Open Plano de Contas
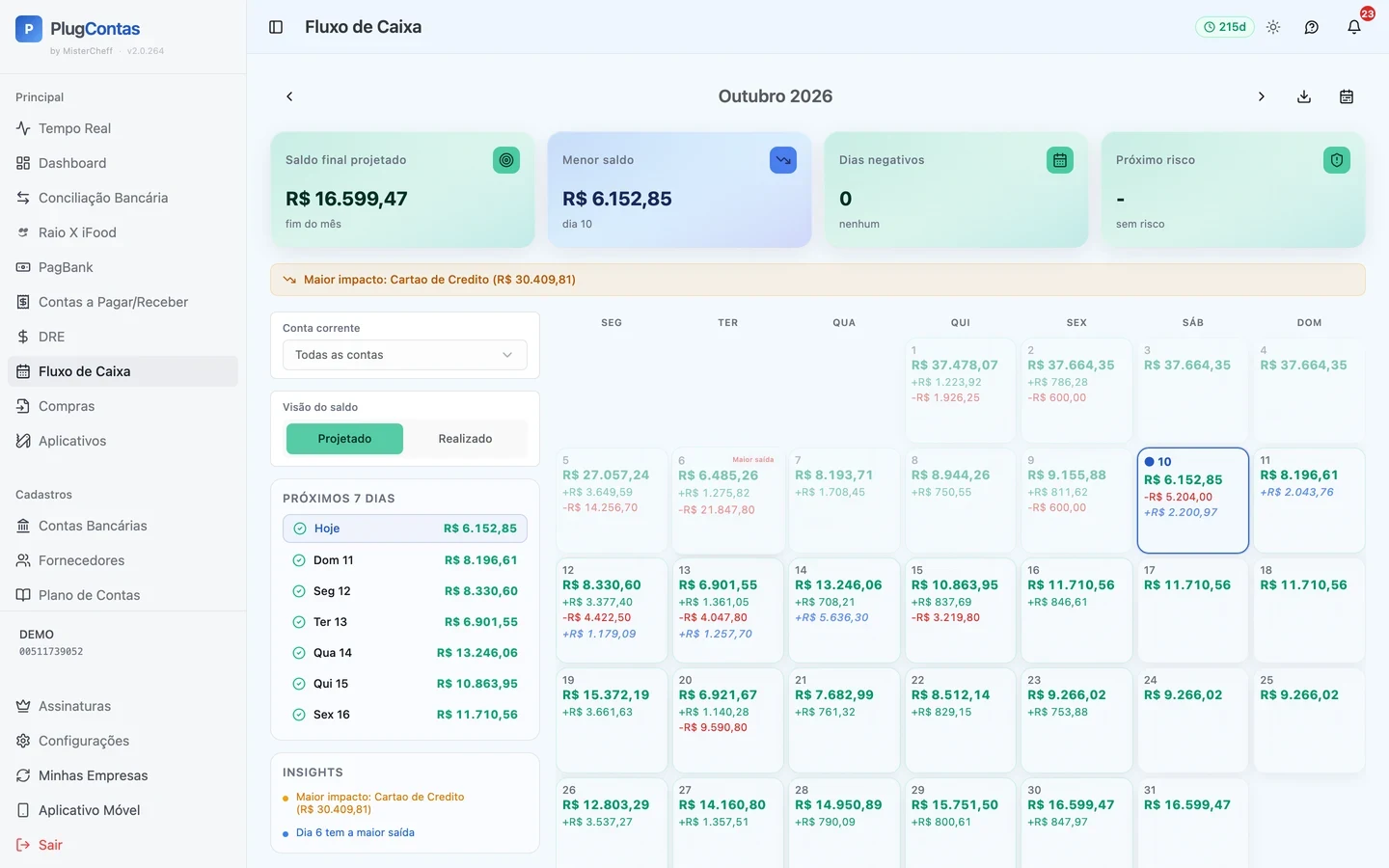The image size is (1389, 868). (x=123, y=595)
